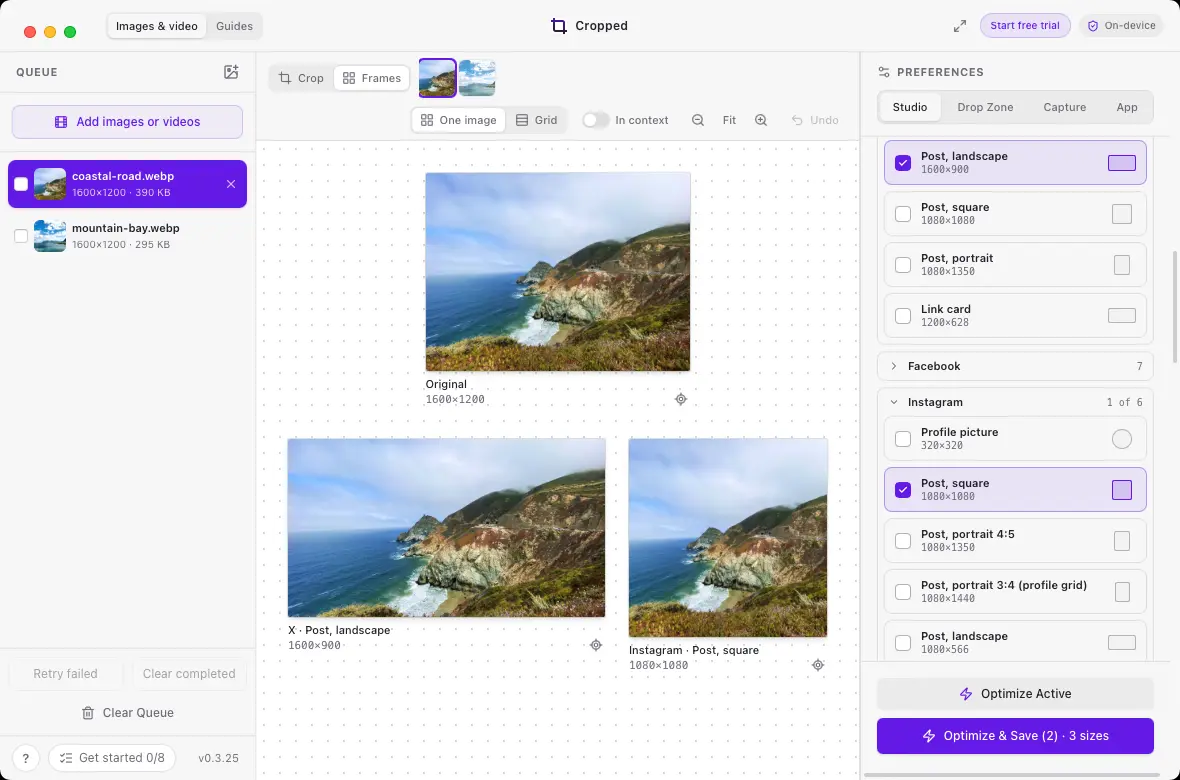Select the coastal road thumbnail in toolbar
The image size is (1180, 780).
click(x=437, y=78)
